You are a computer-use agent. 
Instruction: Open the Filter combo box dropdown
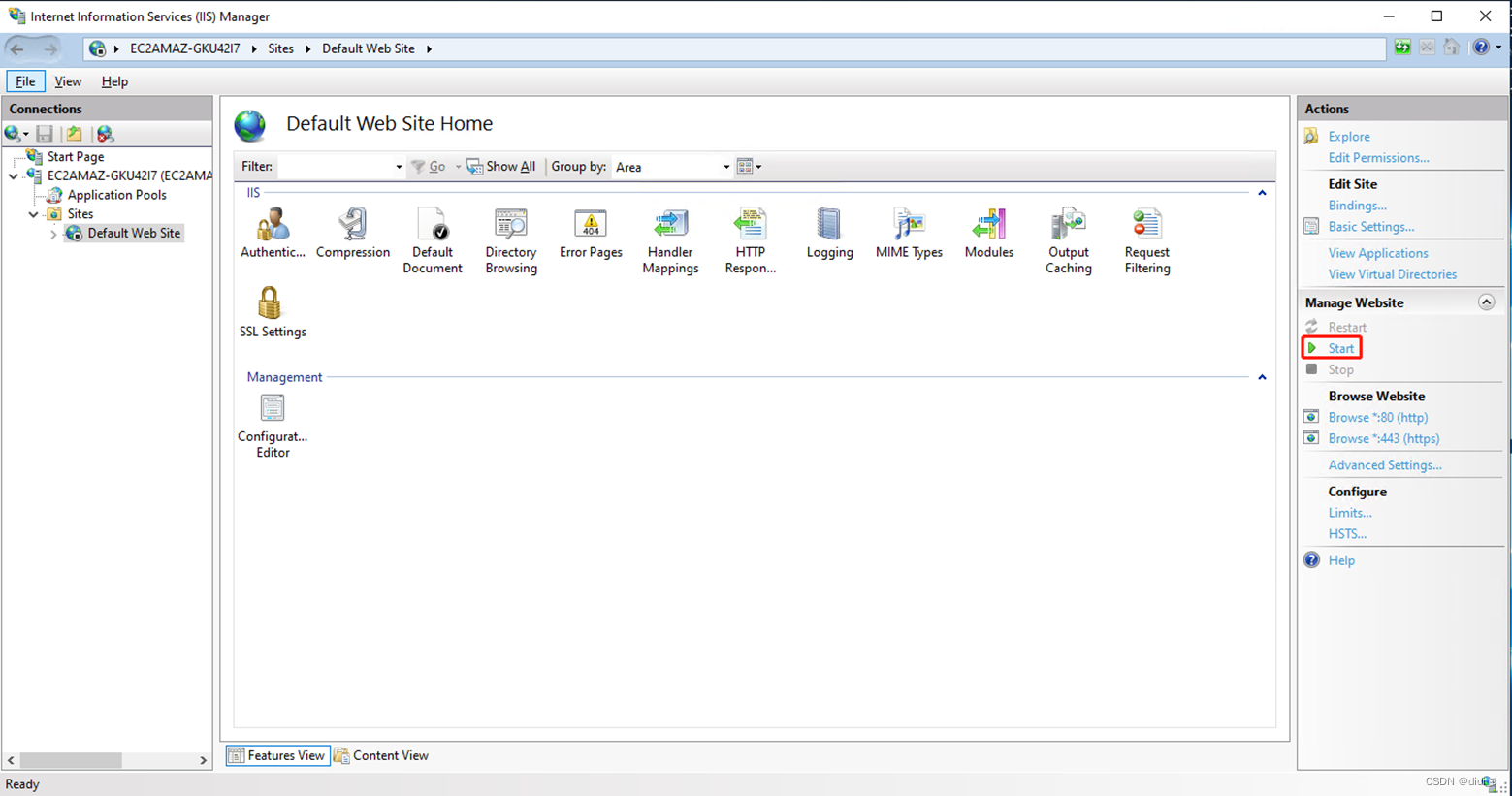398,167
